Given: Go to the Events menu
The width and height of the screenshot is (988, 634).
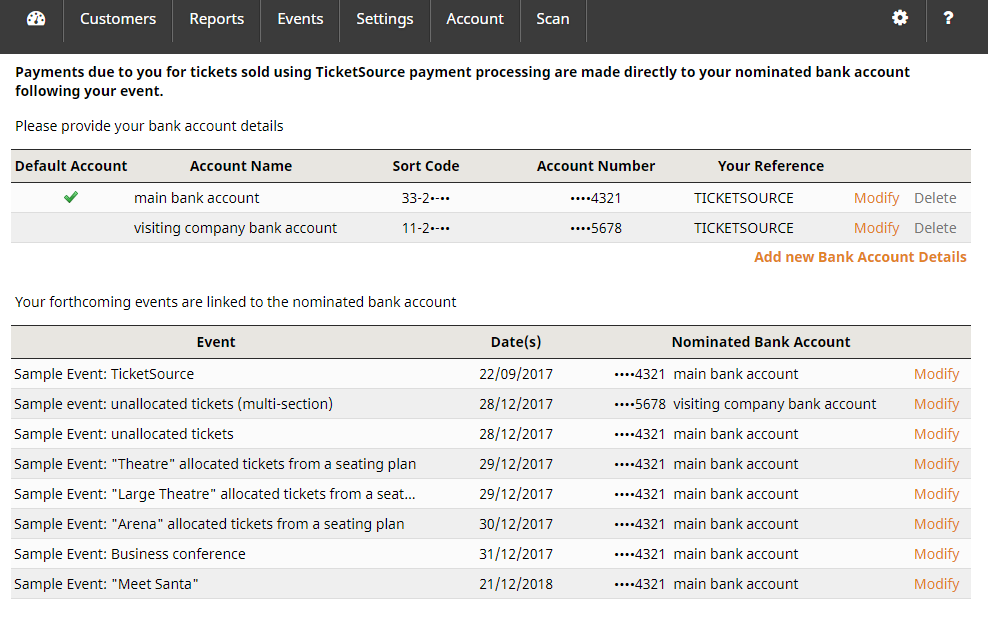Looking at the screenshot, I should point(300,19).
